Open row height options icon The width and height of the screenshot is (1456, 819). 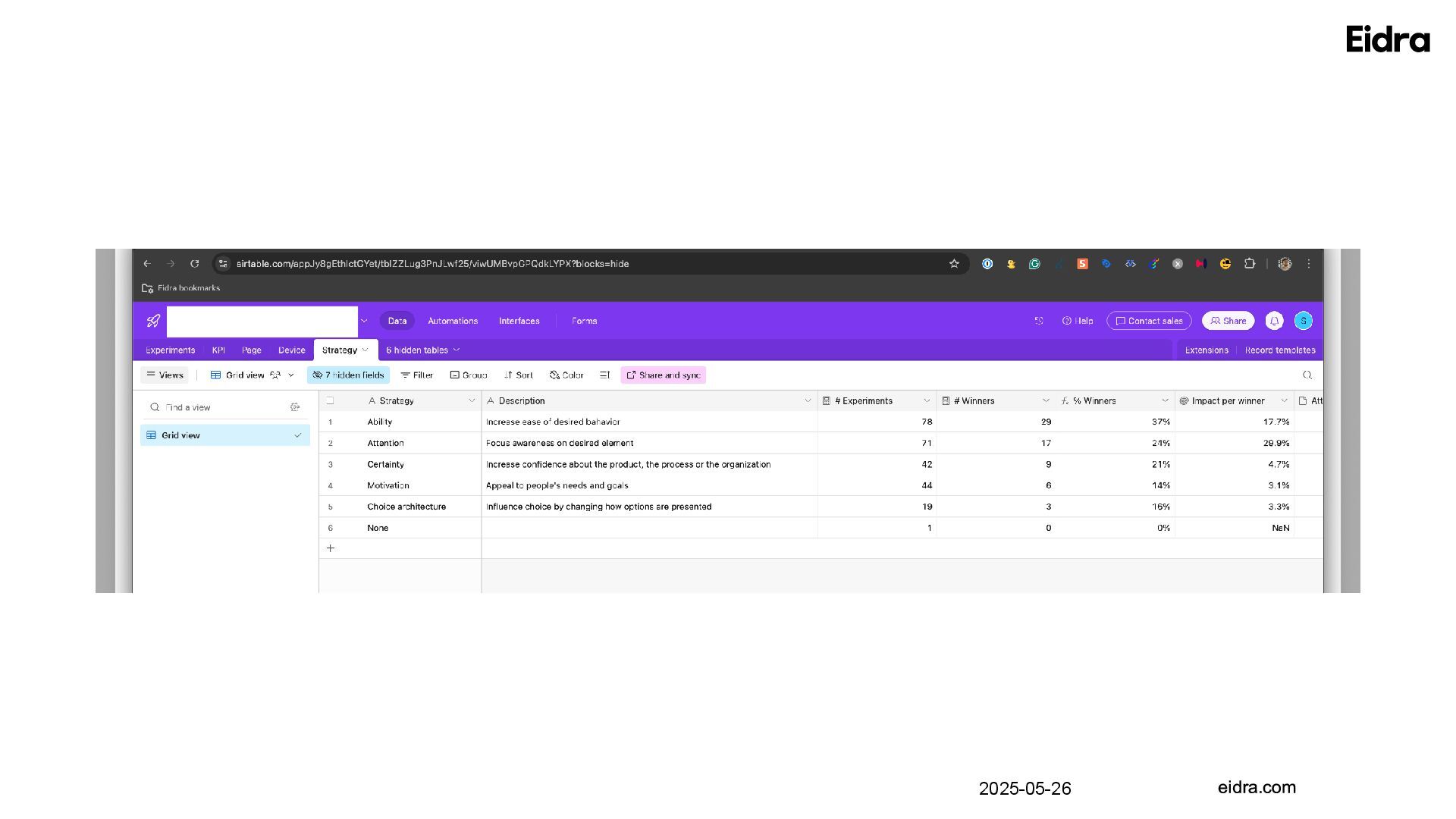pos(604,375)
